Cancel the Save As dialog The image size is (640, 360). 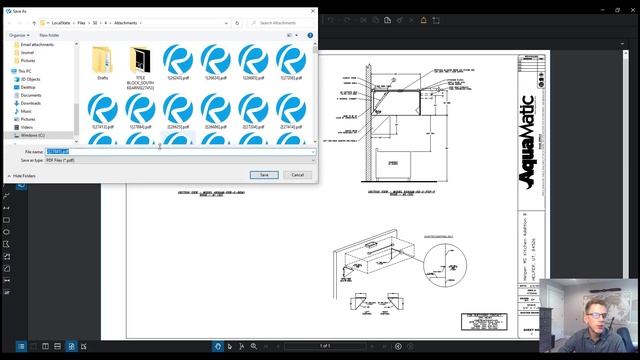coord(298,175)
